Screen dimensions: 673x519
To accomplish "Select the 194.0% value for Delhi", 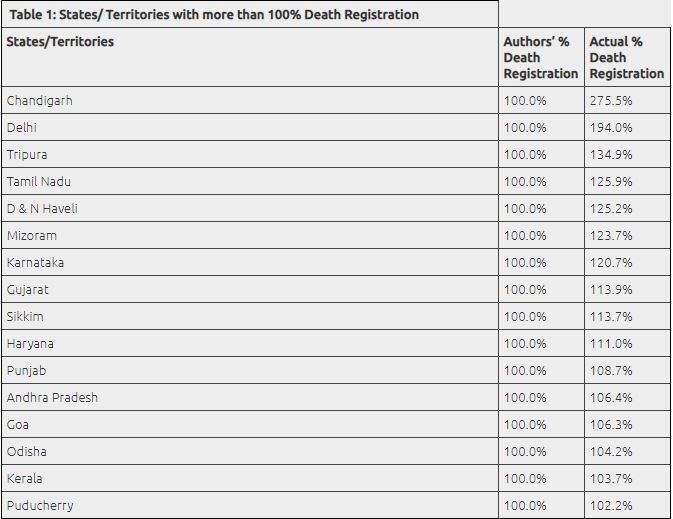I will pos(611,128).
